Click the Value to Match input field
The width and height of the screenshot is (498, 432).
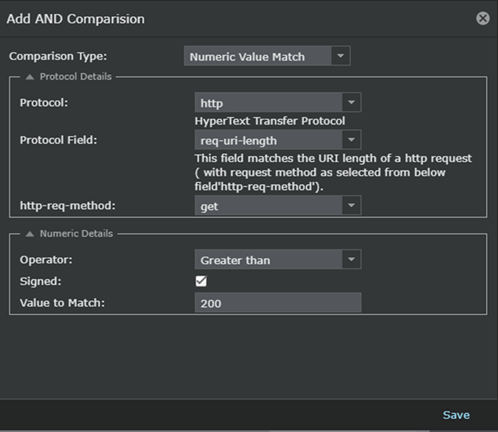coord(278,303)
